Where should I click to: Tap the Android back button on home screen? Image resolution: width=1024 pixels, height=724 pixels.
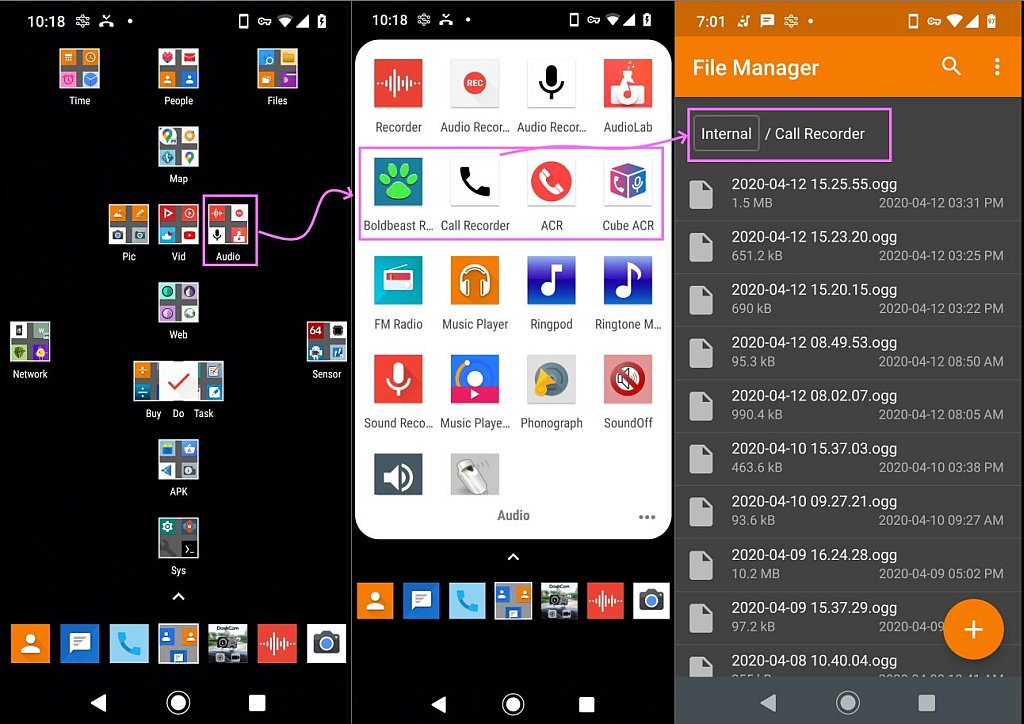99,703
